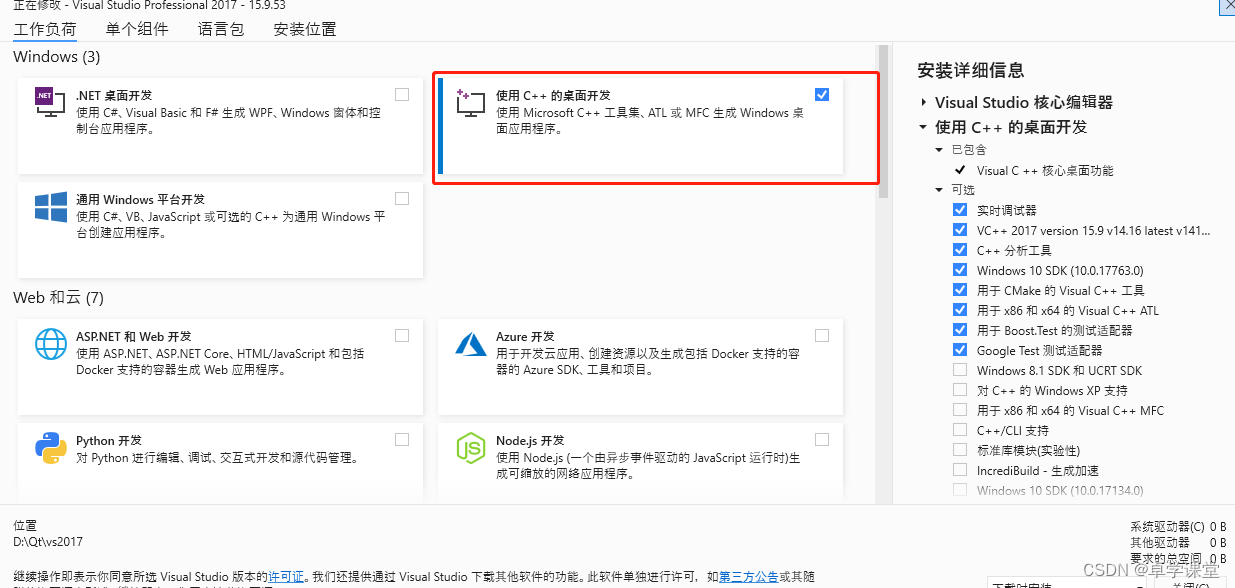Uncheck 用于 x86 和 x64 的 Visual C++ ATL
The width and height of the screenshot is (1235, 588).
click(960, 310)
